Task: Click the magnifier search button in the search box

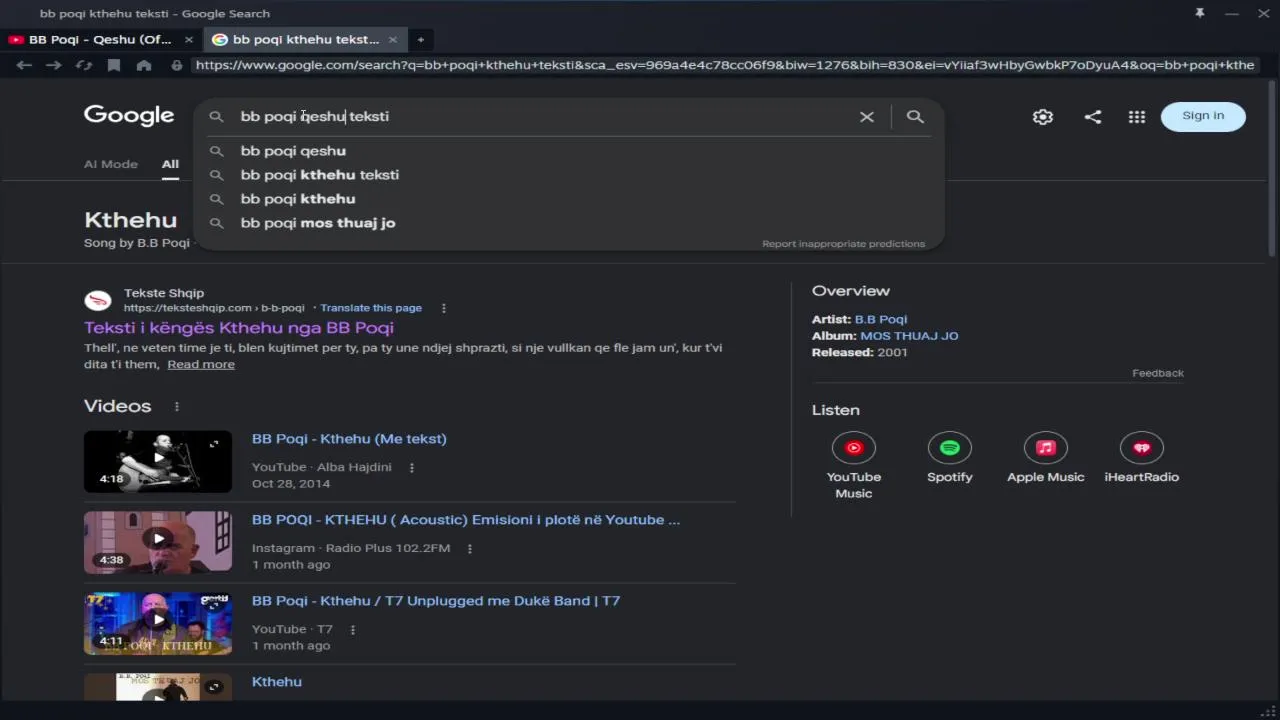Action: (x=915, y=117)
